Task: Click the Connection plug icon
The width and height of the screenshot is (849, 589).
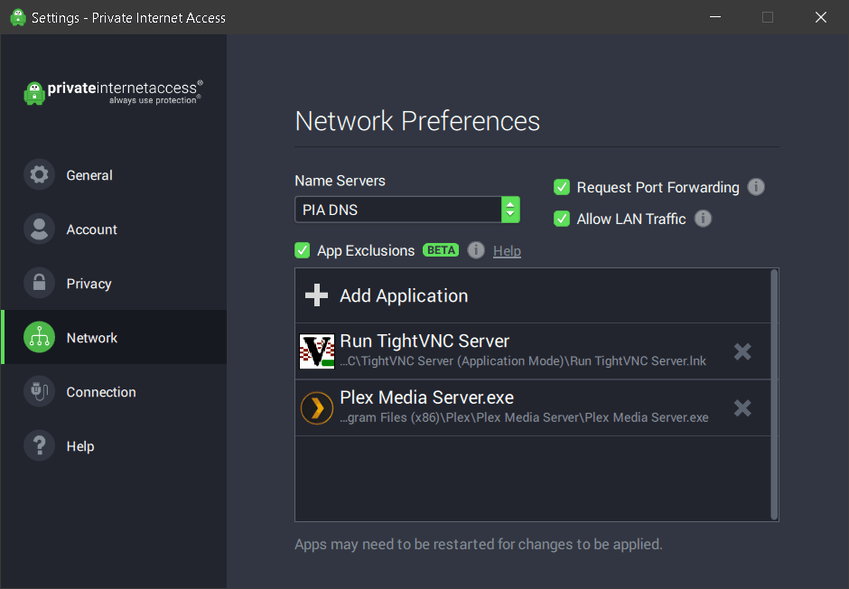Action: [x=39, y=392]
